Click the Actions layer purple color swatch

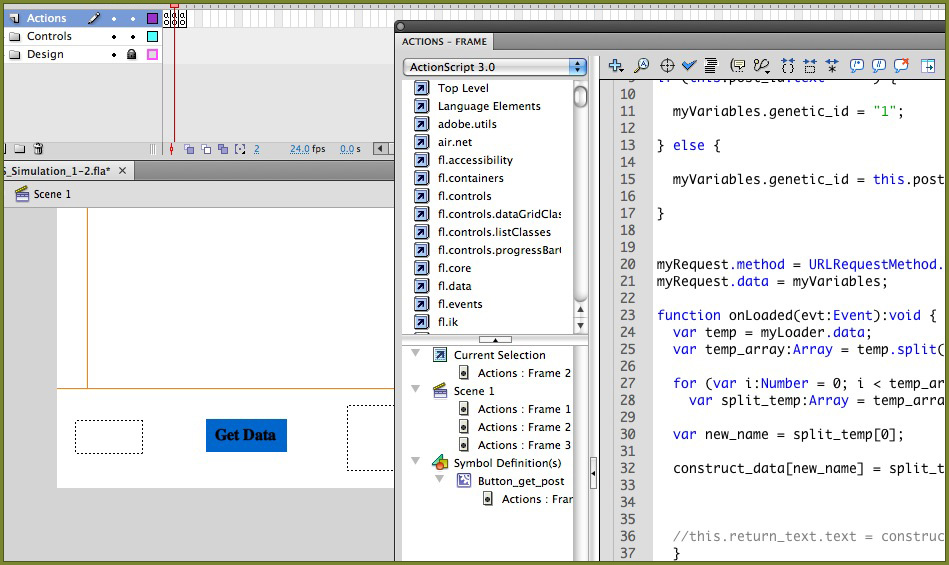coord(152,19)
